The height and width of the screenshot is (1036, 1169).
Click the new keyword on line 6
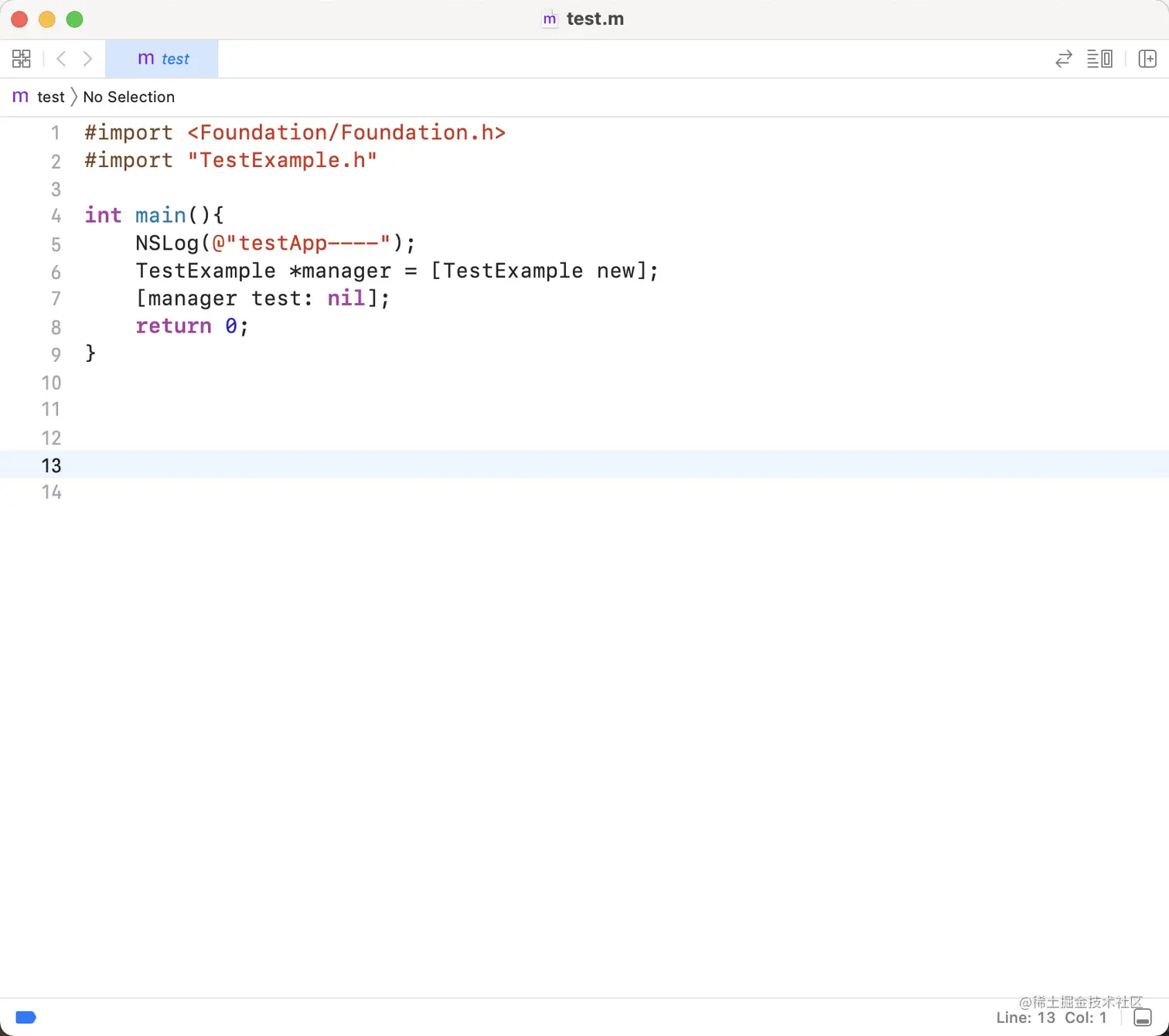pyautogui.click(x=615, y=271)
